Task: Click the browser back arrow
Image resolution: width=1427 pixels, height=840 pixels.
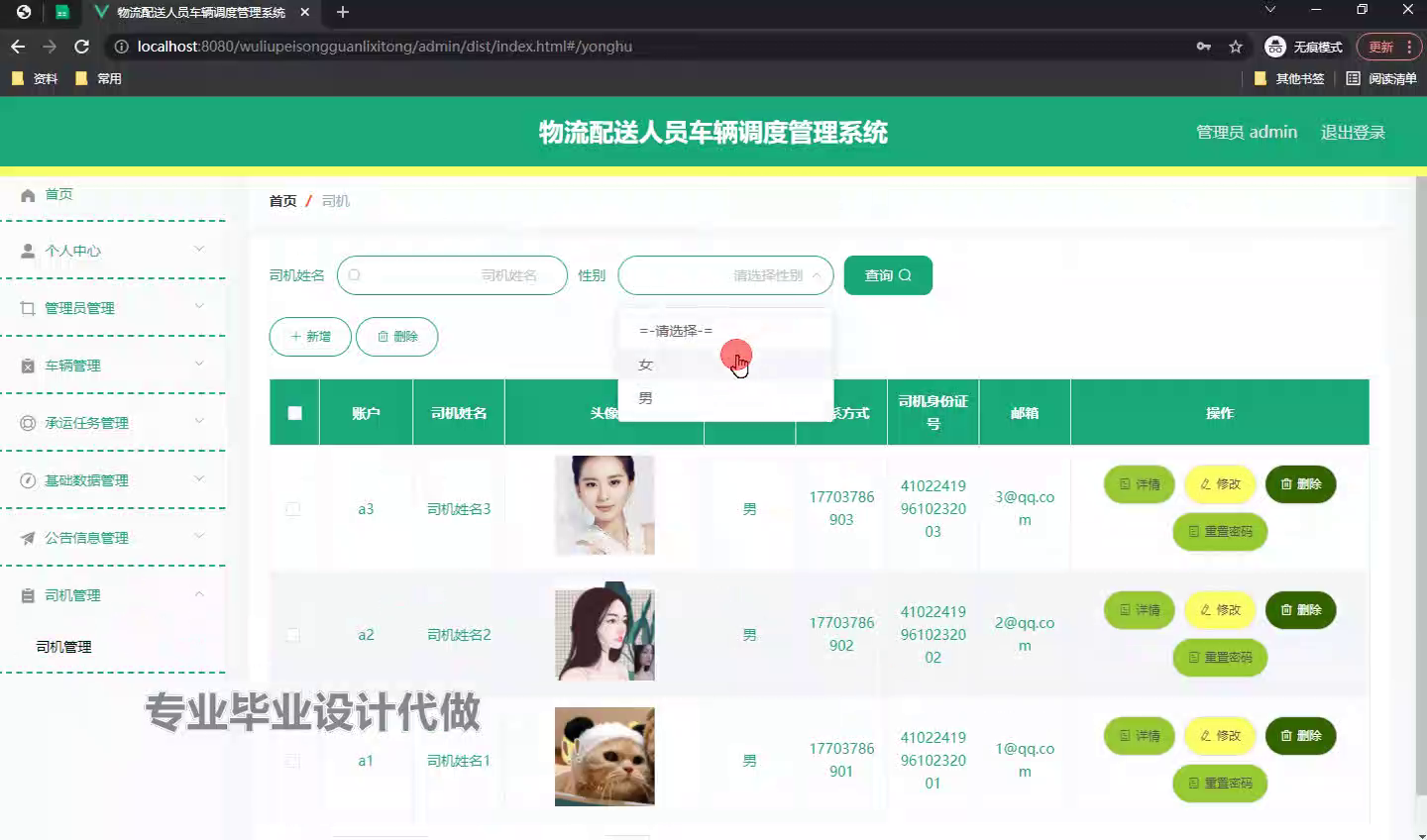Action: [x=18, y=47]
